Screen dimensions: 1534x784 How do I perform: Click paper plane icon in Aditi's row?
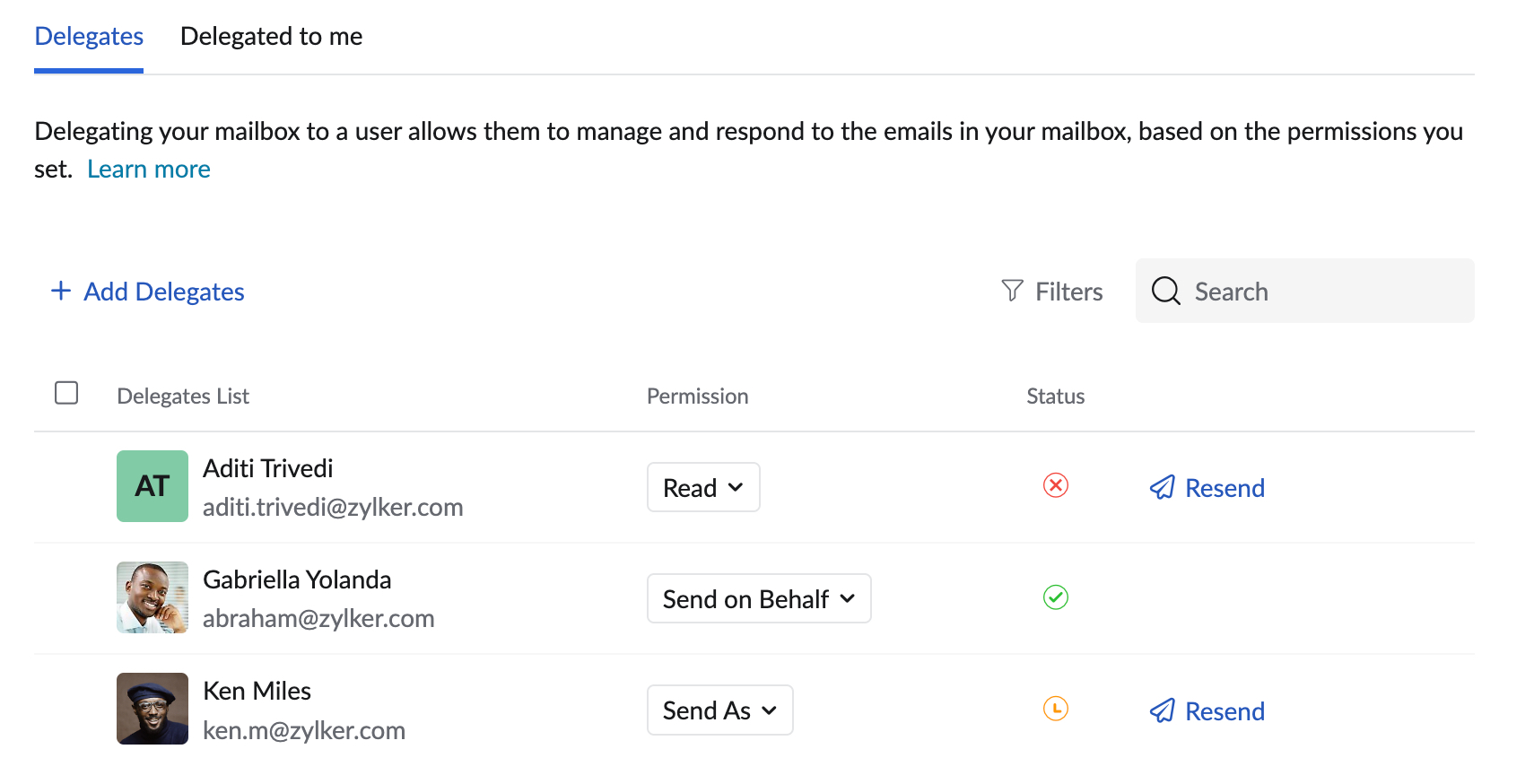coord(1162,487)
